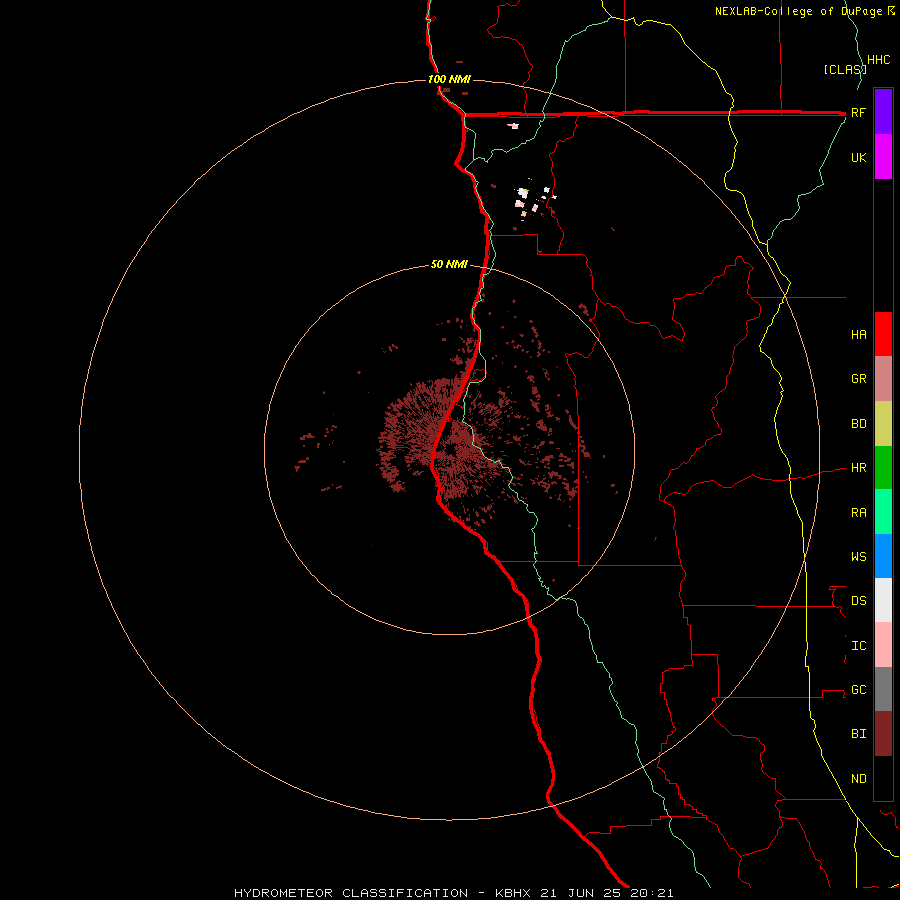The image size is (900, 900).
Task: Click the HA red legend swatch
Action: [x=883, y=334]
